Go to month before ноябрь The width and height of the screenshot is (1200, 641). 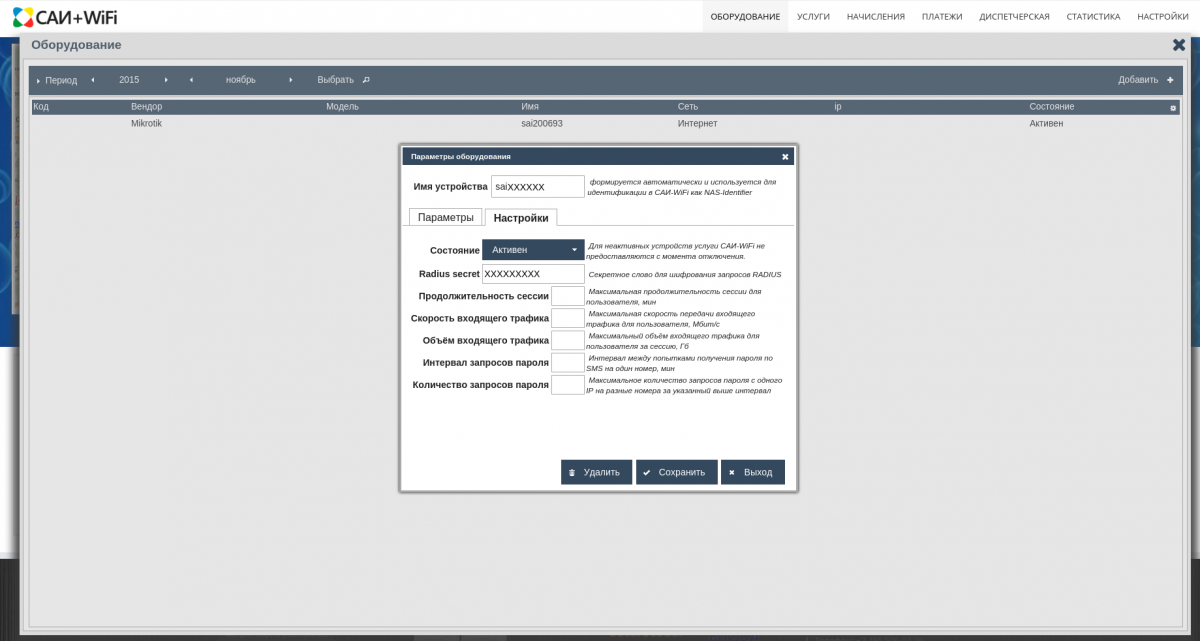click(191, 80)
